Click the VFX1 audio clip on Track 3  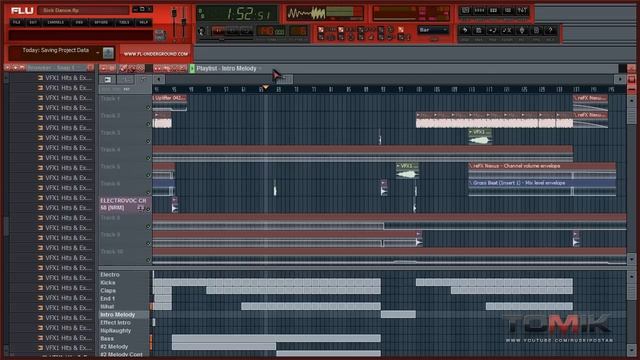tap(480, 137)
